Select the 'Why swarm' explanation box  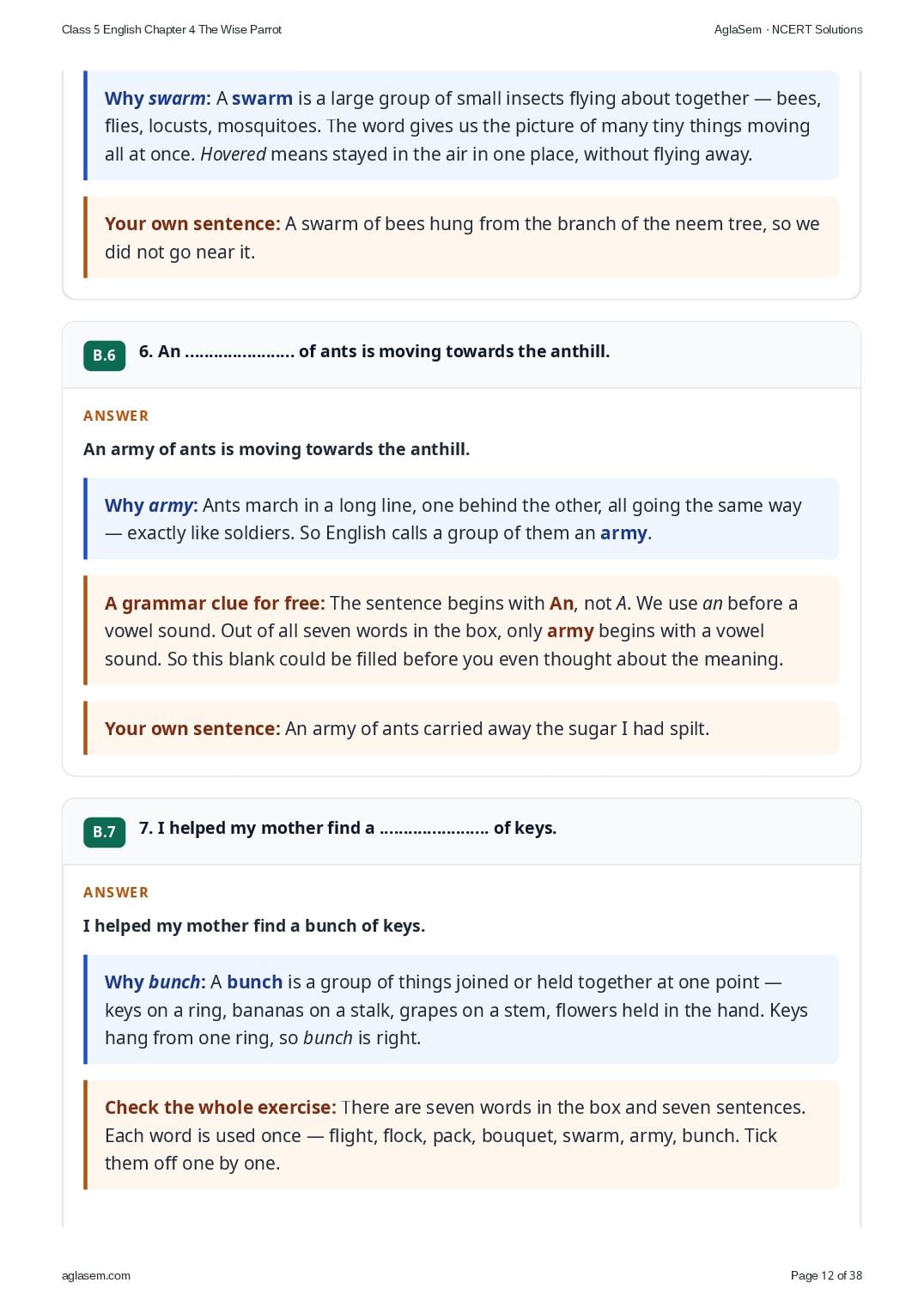coord(461,125)
